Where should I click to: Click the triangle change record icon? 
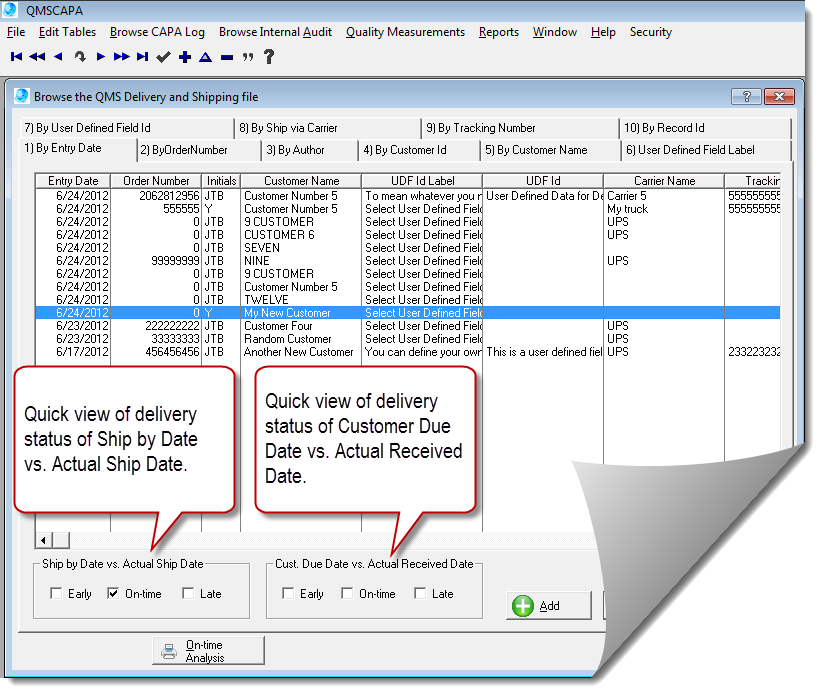[x=205, y=57]
